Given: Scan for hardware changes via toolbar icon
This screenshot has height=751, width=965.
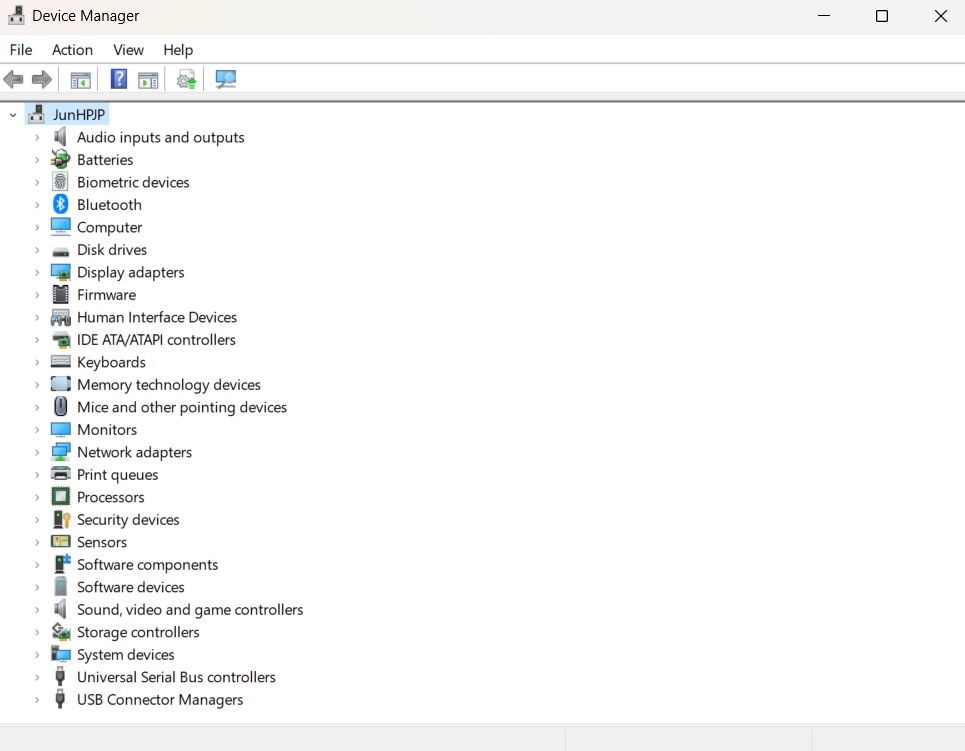Looking at the screenshot, I should [x=225, y=79].
